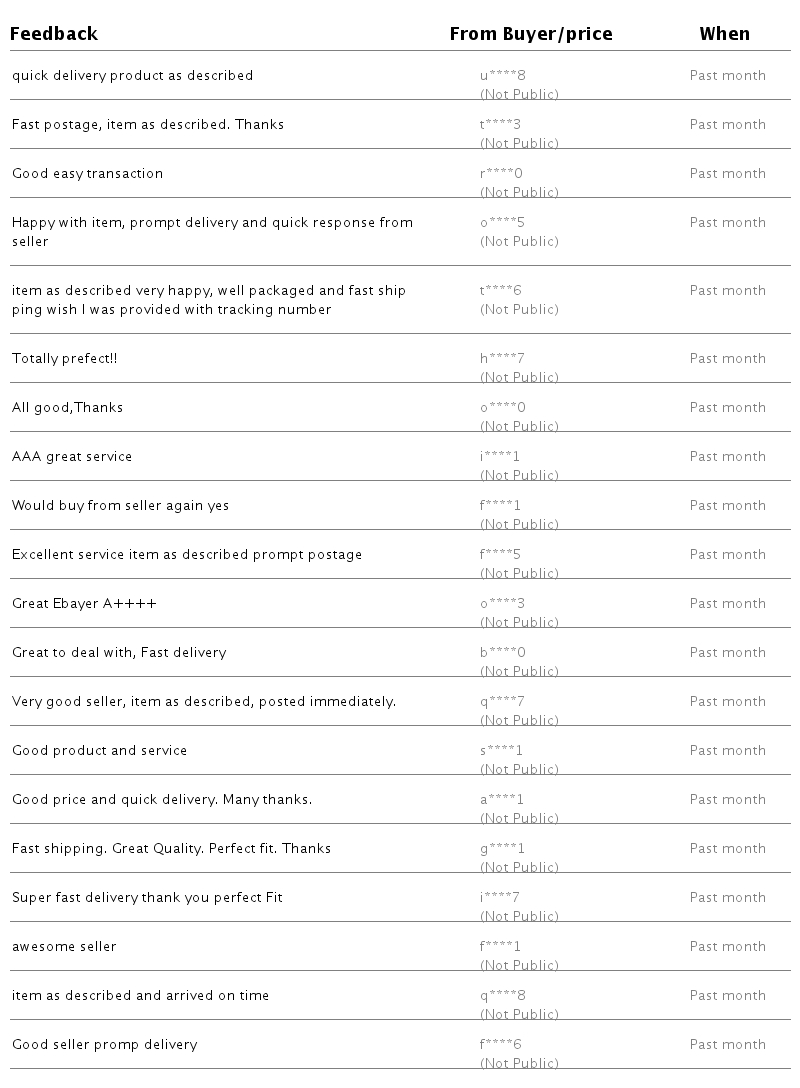Click "Past month" beside "Good seller promp delivery"
This screenshot has height=1088, width=800.
(727, 1045)
